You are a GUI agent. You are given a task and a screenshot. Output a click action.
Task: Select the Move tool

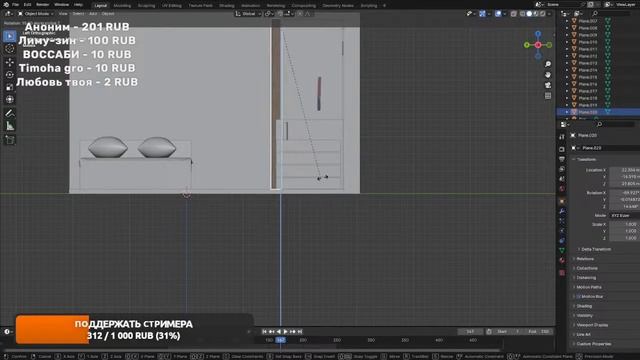(x=10, y=62)
